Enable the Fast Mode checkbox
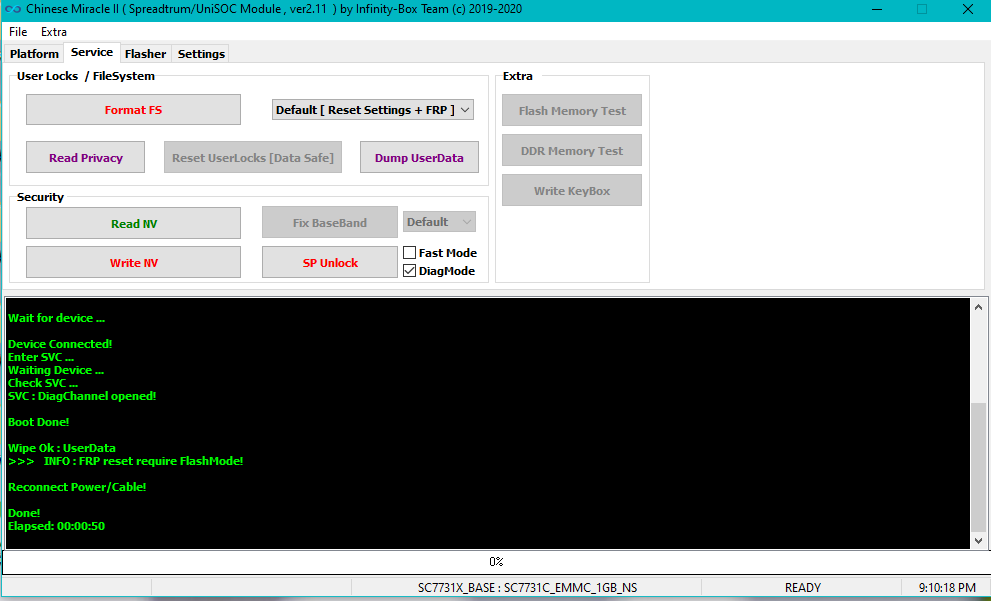The image size is (991, 601). coord(410,253)
